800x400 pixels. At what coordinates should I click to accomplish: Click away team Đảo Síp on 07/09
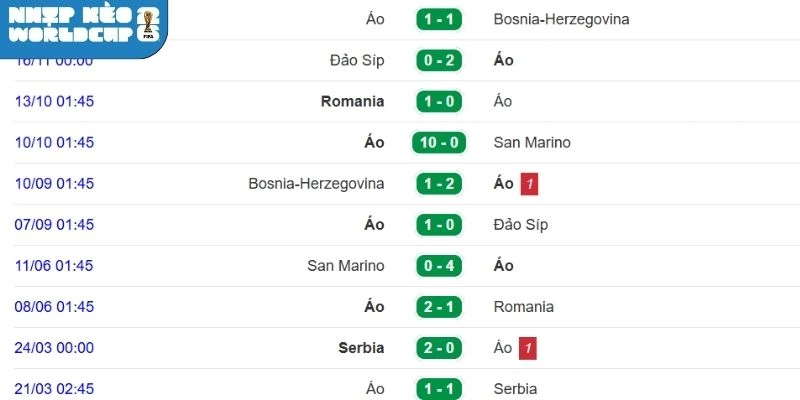[521, 224]
